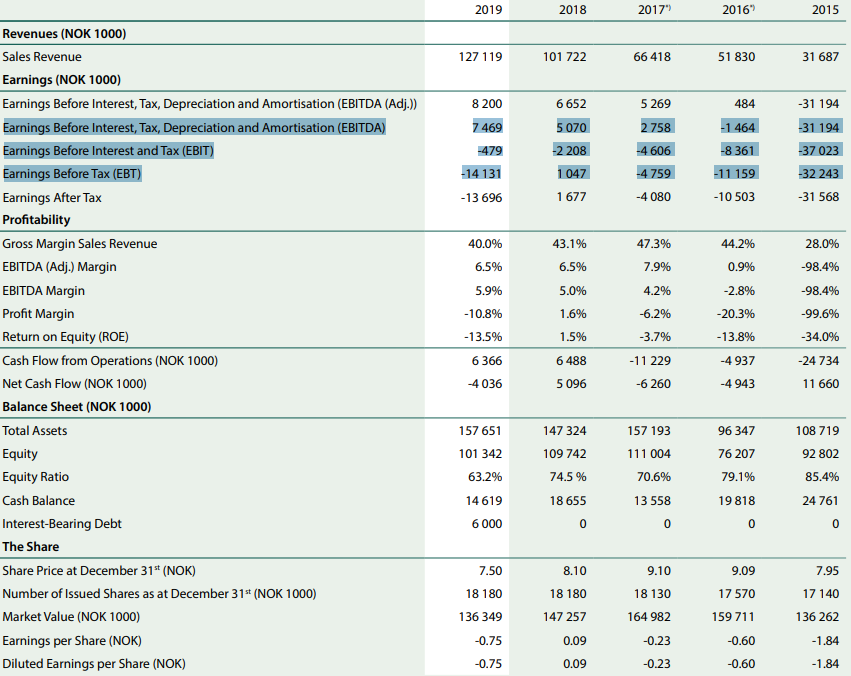Select the highlighted 7 469 EBITDA value
The image size is (851, 676).
point(487,127)
